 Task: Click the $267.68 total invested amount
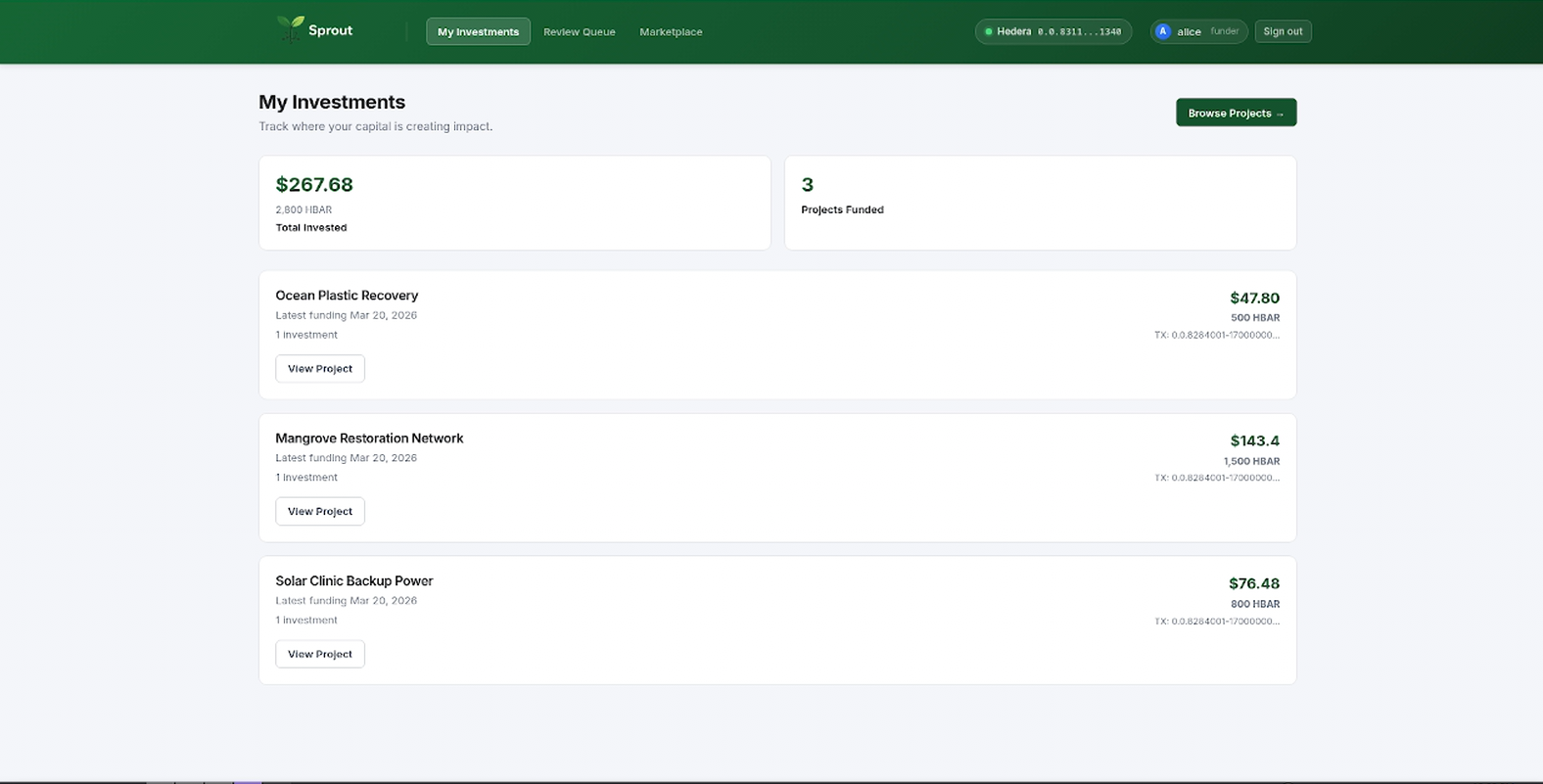[314, 184]
